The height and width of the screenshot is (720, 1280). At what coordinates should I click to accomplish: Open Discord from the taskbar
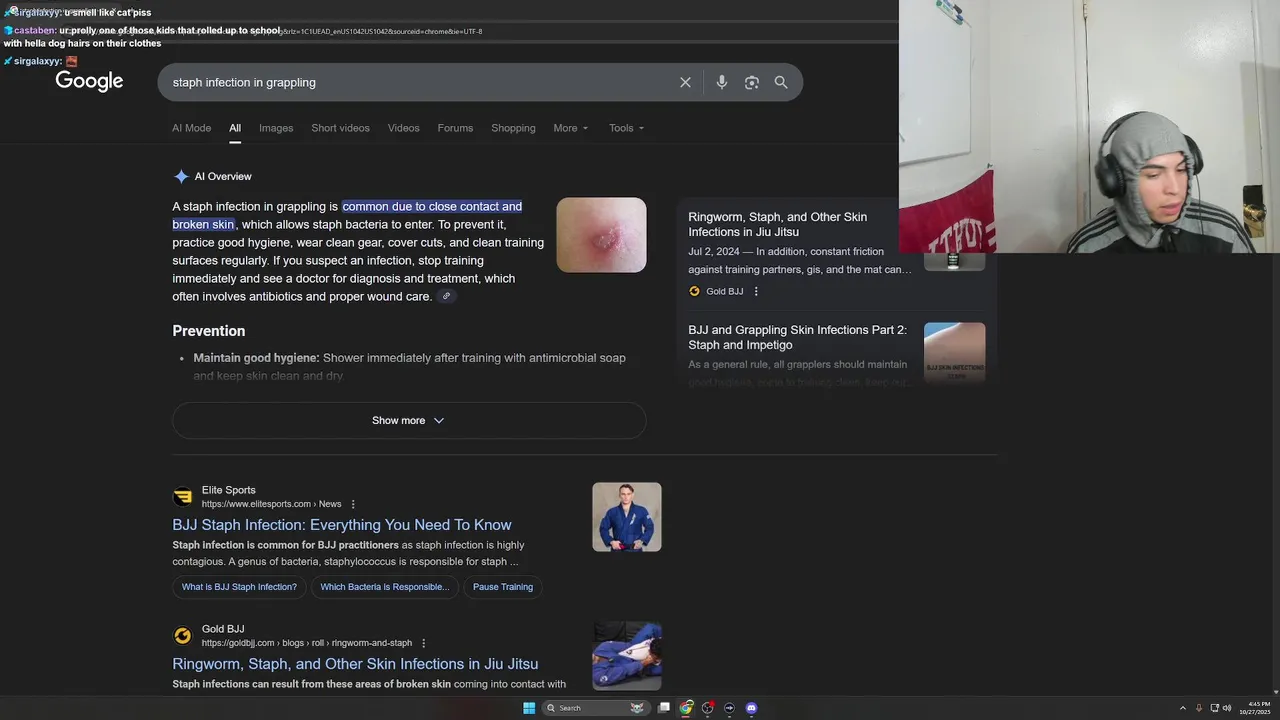[x=752, y=708]
